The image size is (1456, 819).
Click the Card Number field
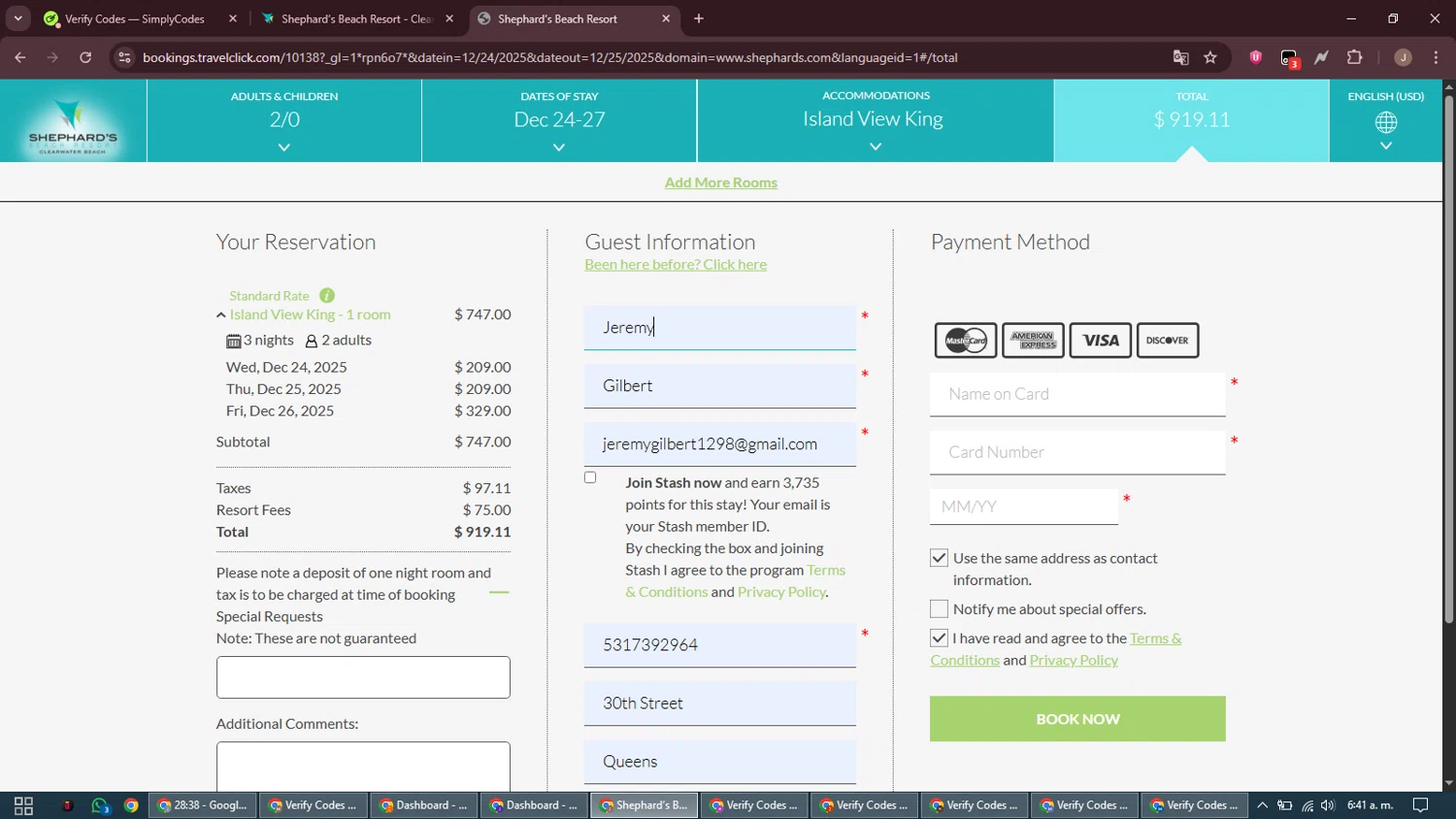click(x=1077, y=452)
